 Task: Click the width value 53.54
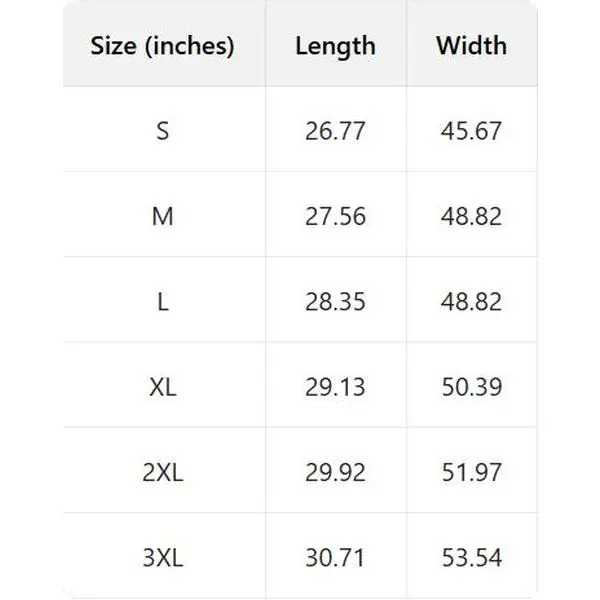471,556
